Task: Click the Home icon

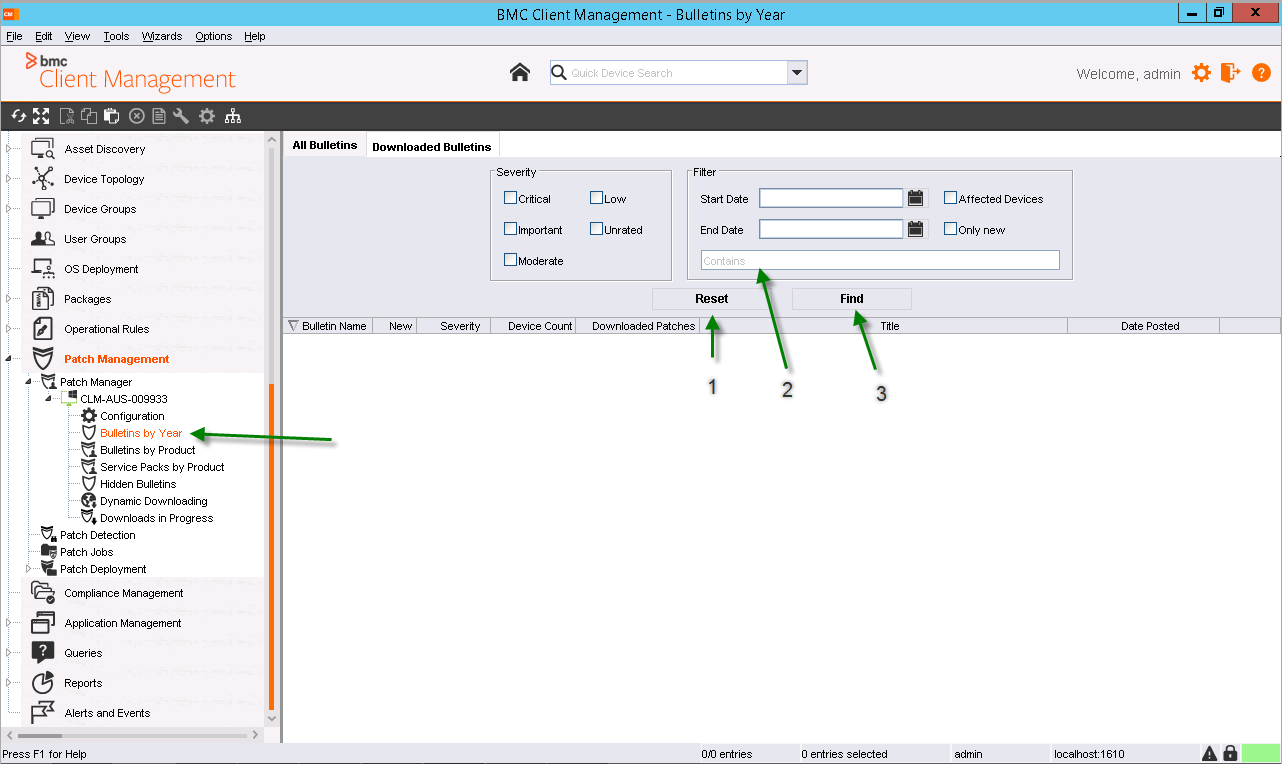Action: click(x=519, y=73)
